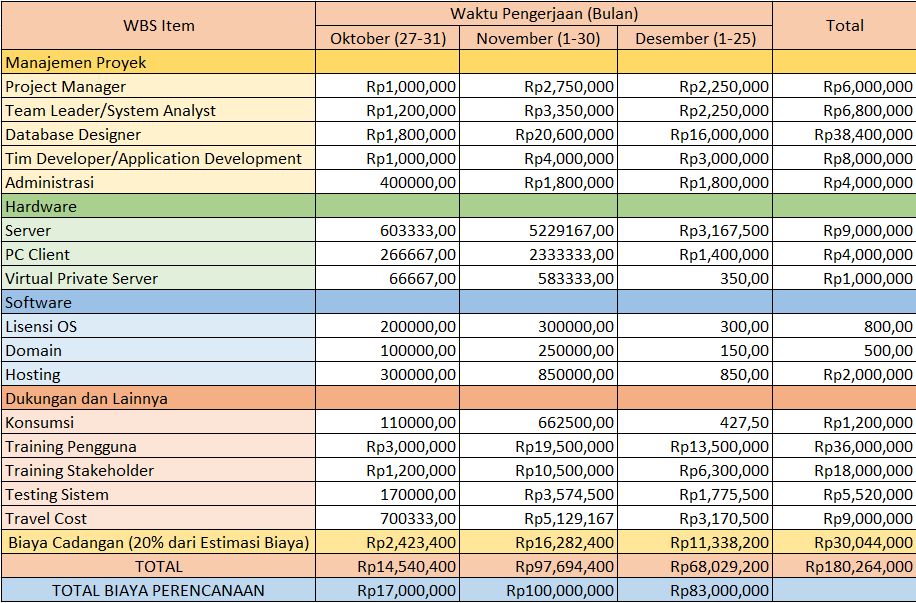This screenshot has height=603, width=916.
Task: Select Database Designer November value Rp20,600,000
Action: pos(539,134)
